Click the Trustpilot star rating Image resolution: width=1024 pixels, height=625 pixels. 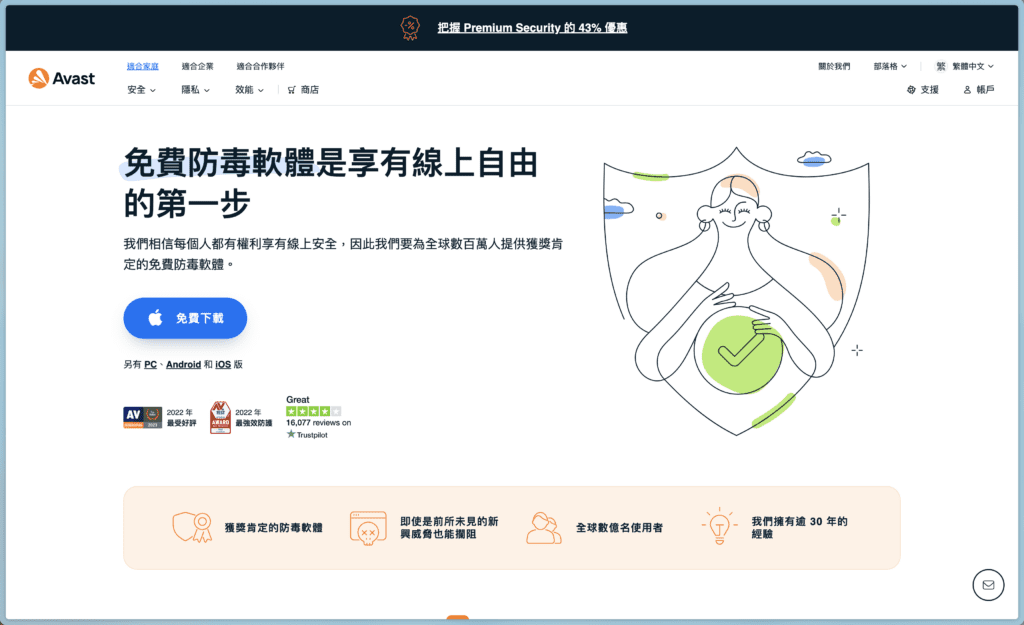tap(313, 410)
